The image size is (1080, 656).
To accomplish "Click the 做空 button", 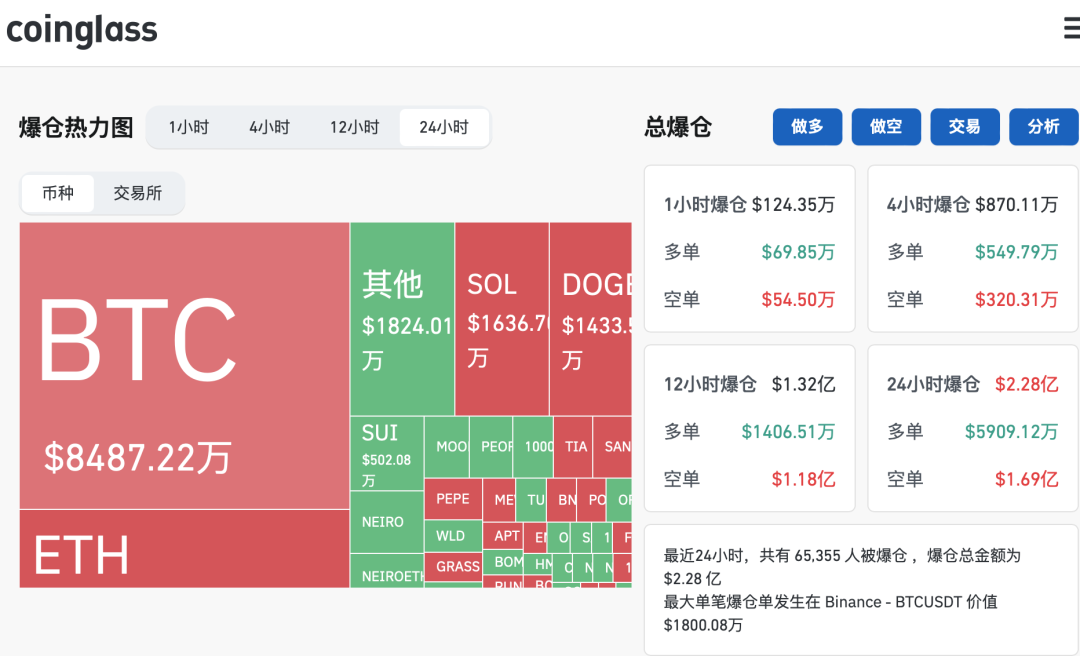I will (886, 127).
